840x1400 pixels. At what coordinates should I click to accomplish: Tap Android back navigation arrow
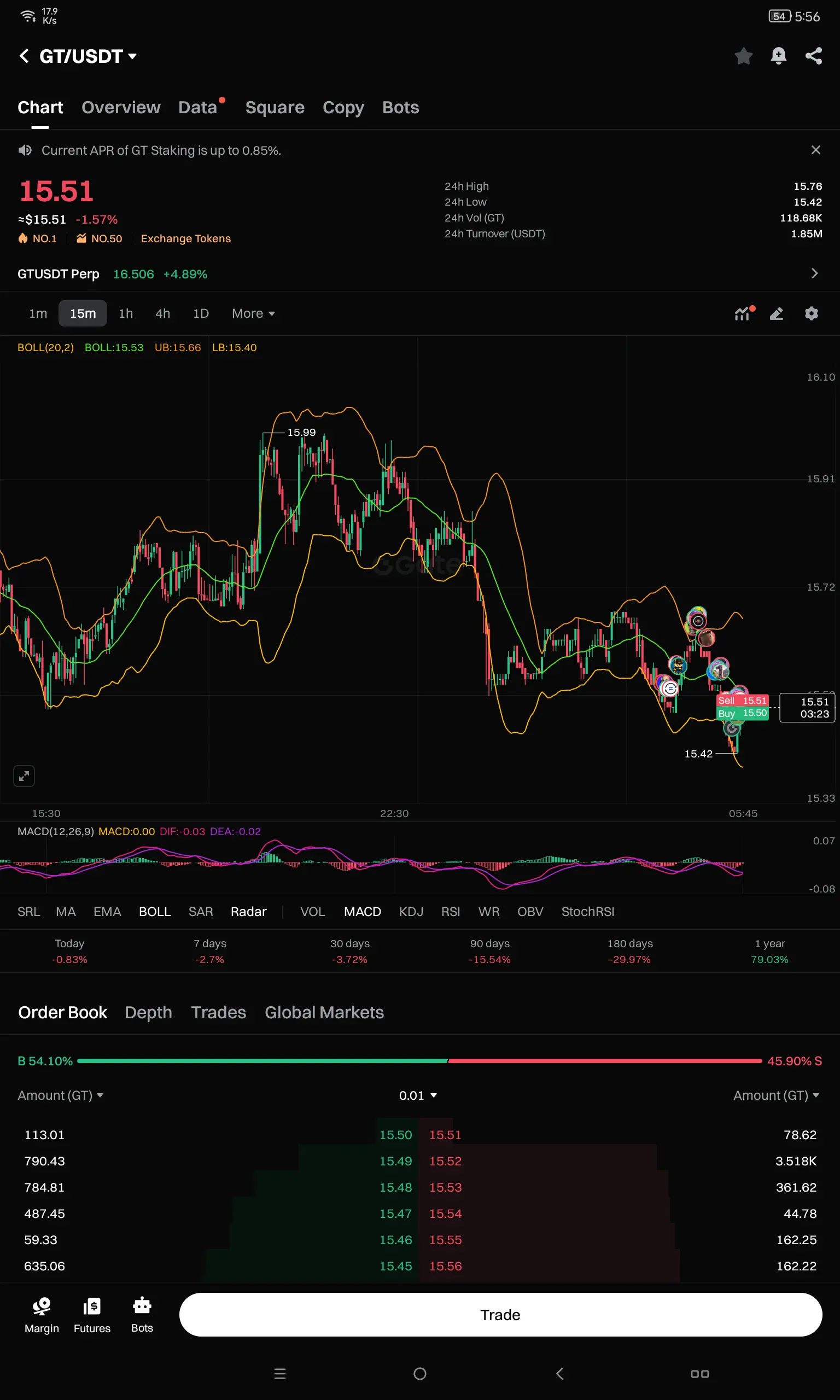tap(559, 1373)
